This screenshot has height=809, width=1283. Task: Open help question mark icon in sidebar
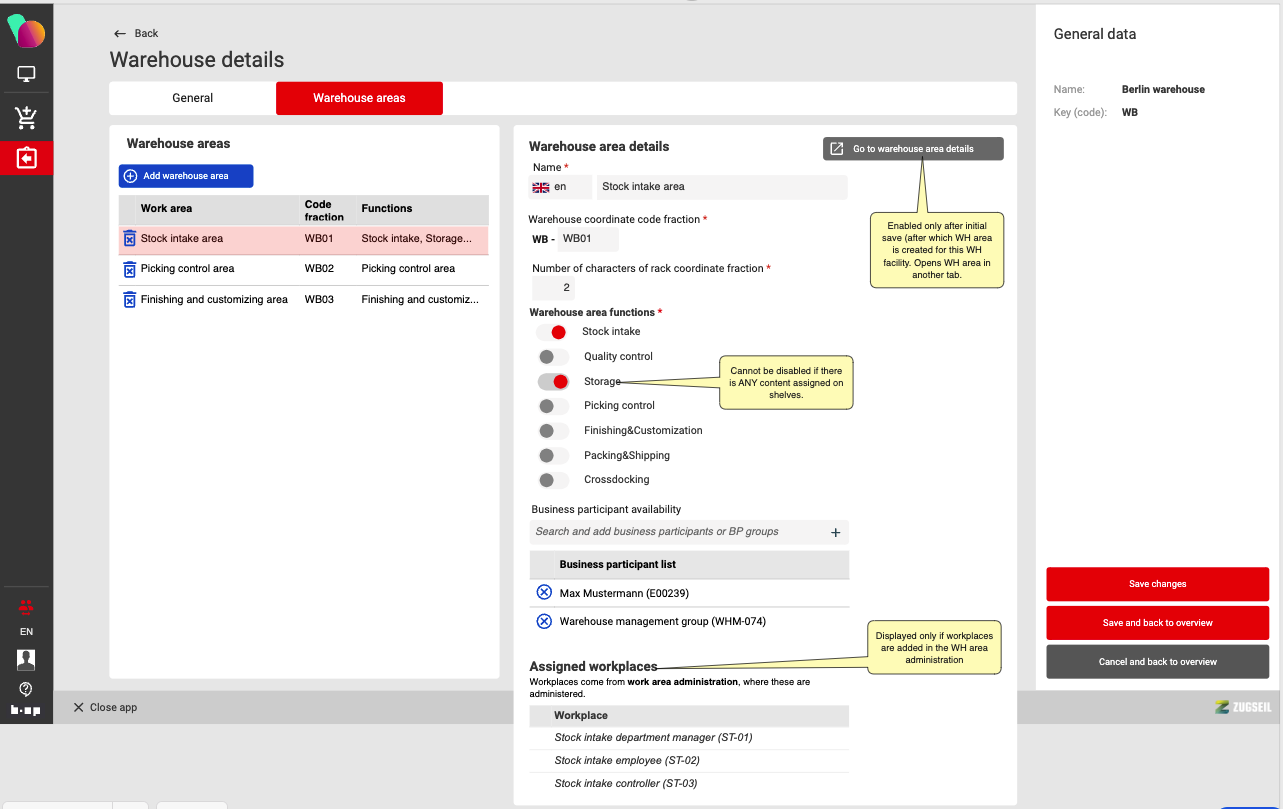click(x=26, y=688)
